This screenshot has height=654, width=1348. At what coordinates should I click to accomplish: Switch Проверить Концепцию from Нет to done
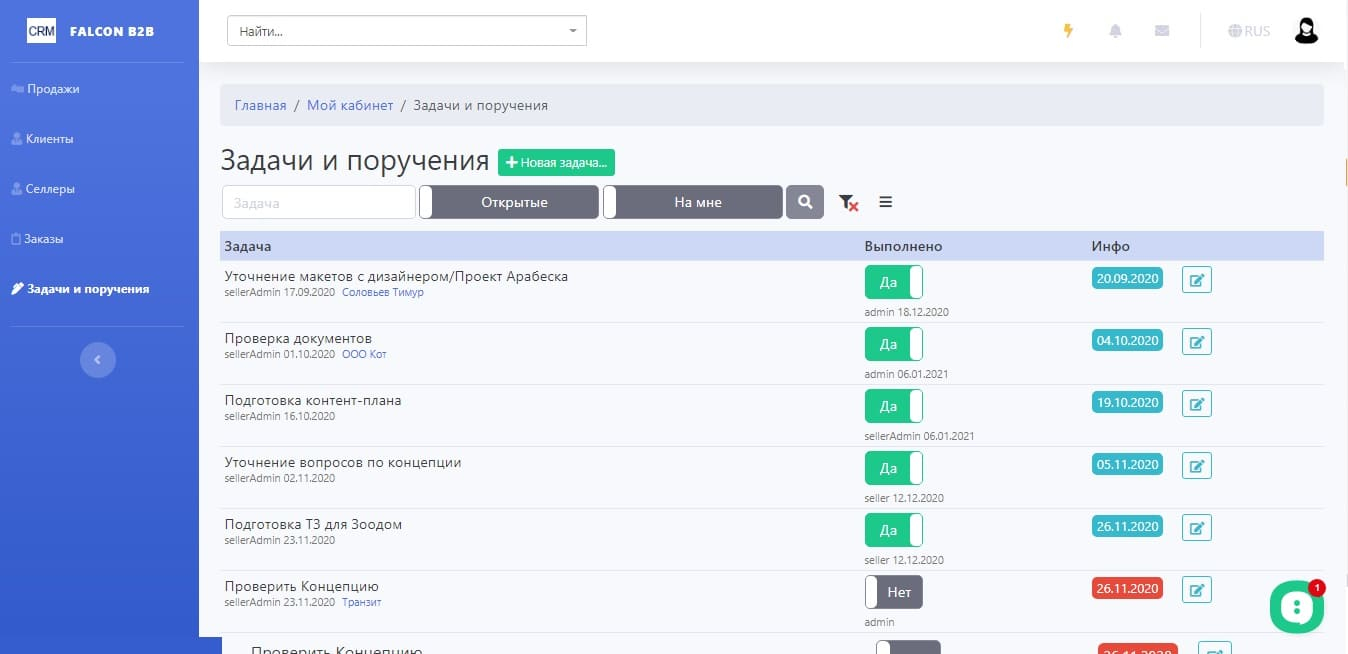pos(894,592)
